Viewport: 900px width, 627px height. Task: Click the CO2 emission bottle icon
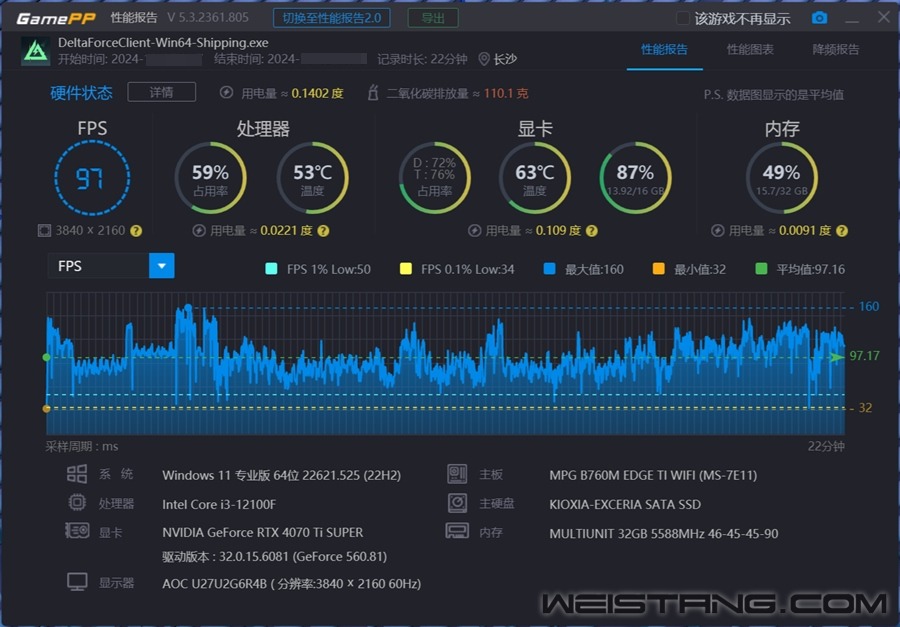pos(373,92)
